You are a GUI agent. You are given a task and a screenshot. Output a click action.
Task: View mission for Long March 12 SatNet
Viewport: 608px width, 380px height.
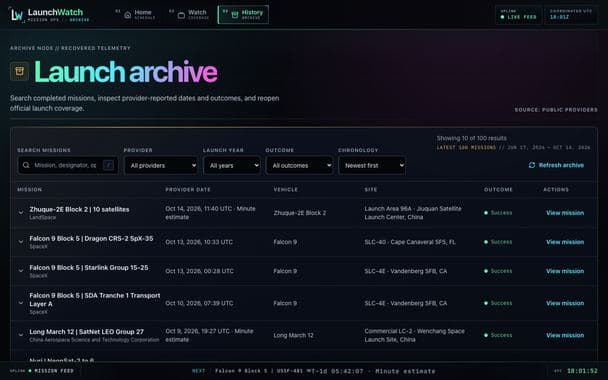click(565, 335)
